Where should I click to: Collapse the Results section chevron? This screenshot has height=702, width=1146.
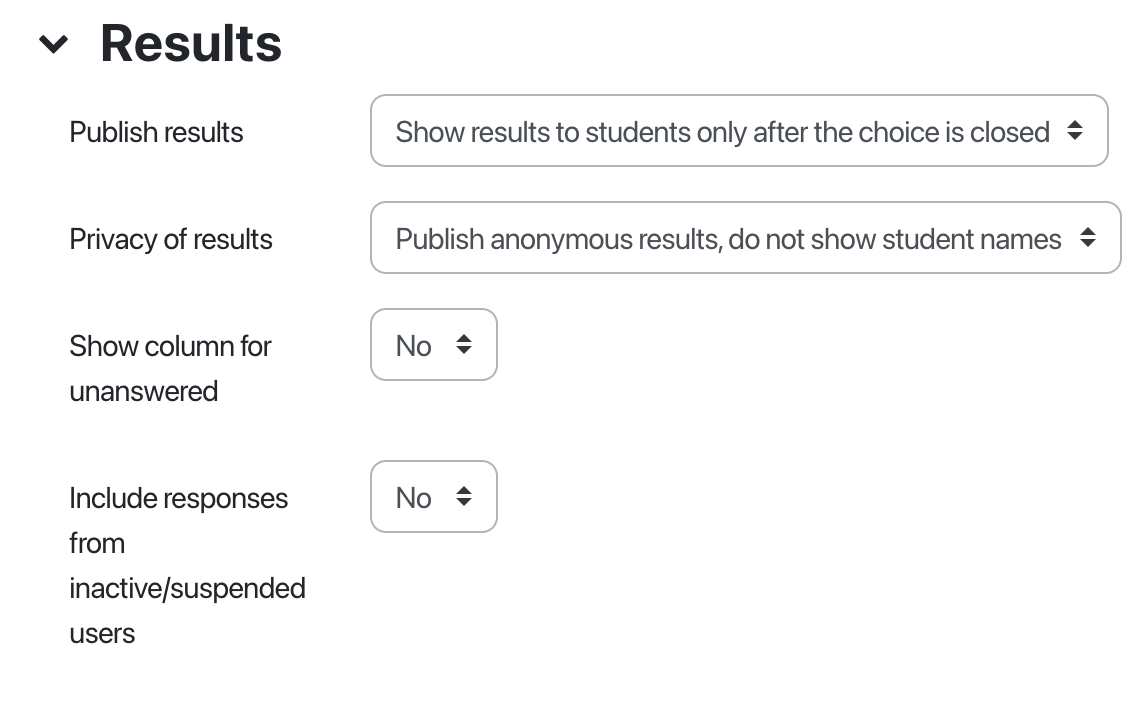[x=53, y=44]
